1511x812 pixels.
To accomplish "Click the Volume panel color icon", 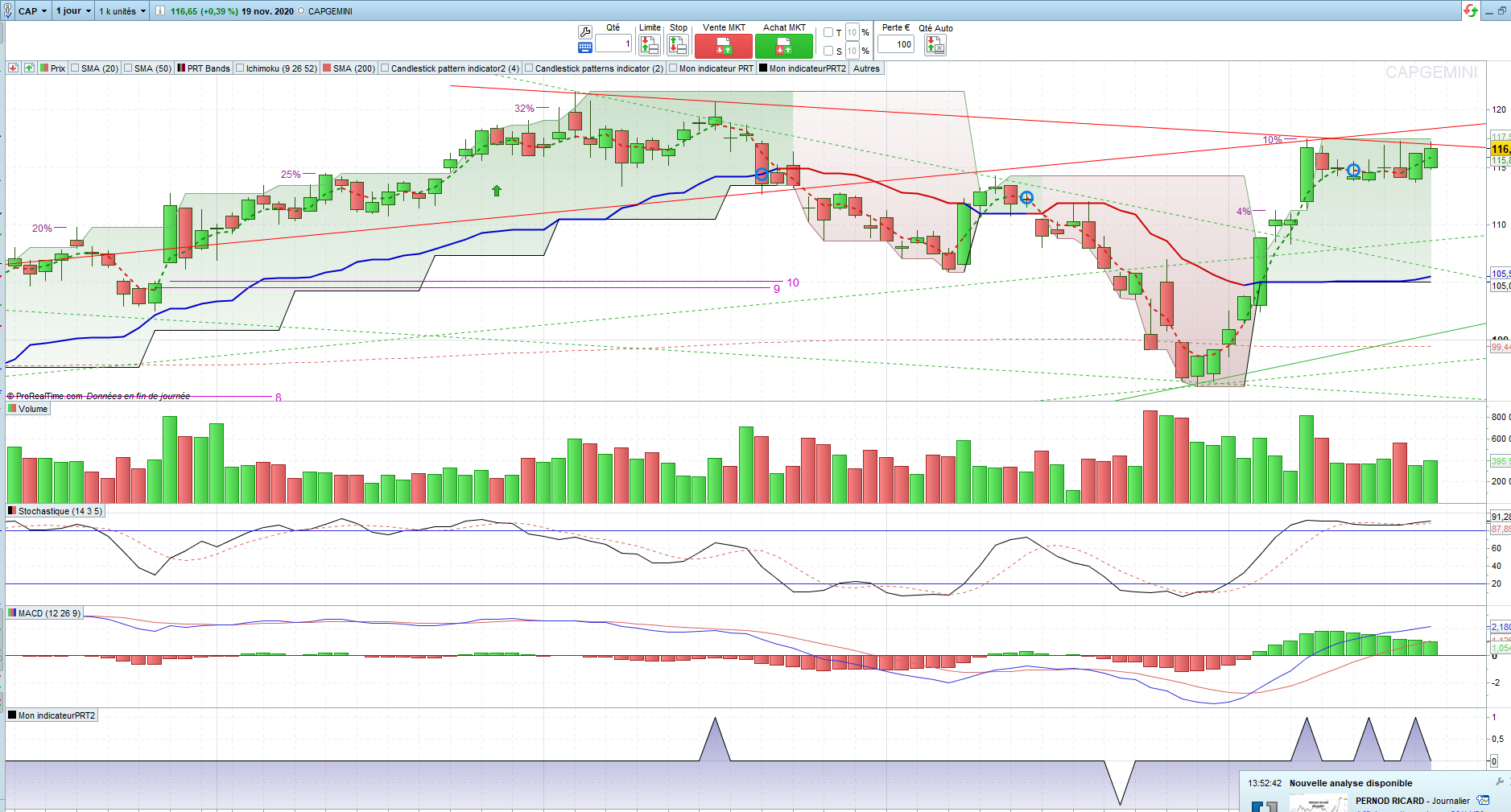I will point(12,409).
